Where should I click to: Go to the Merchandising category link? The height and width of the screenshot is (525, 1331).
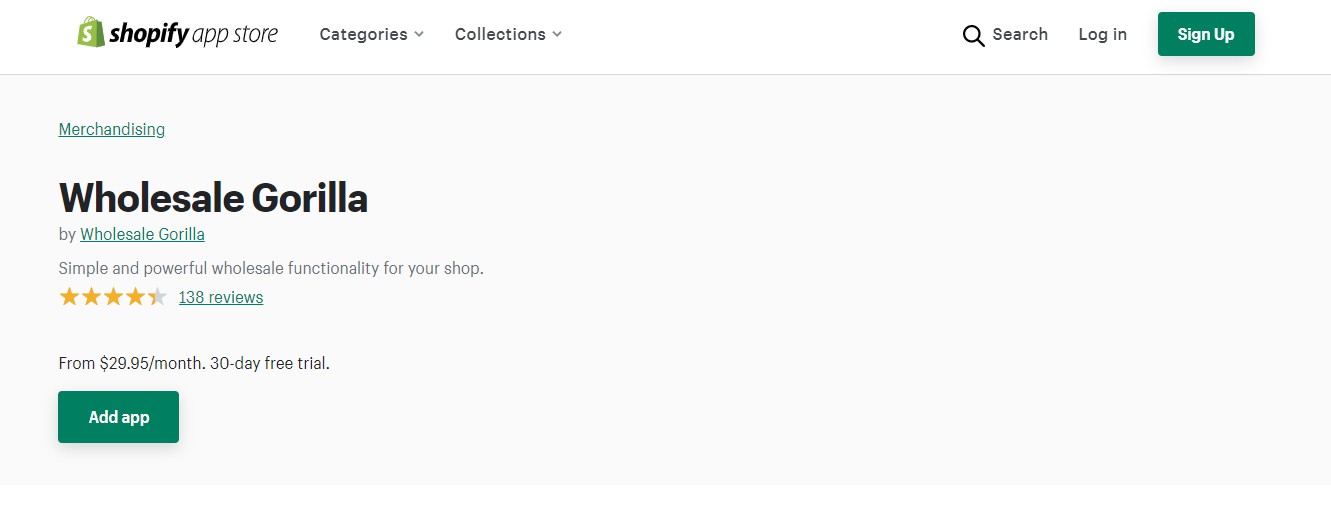112,129
